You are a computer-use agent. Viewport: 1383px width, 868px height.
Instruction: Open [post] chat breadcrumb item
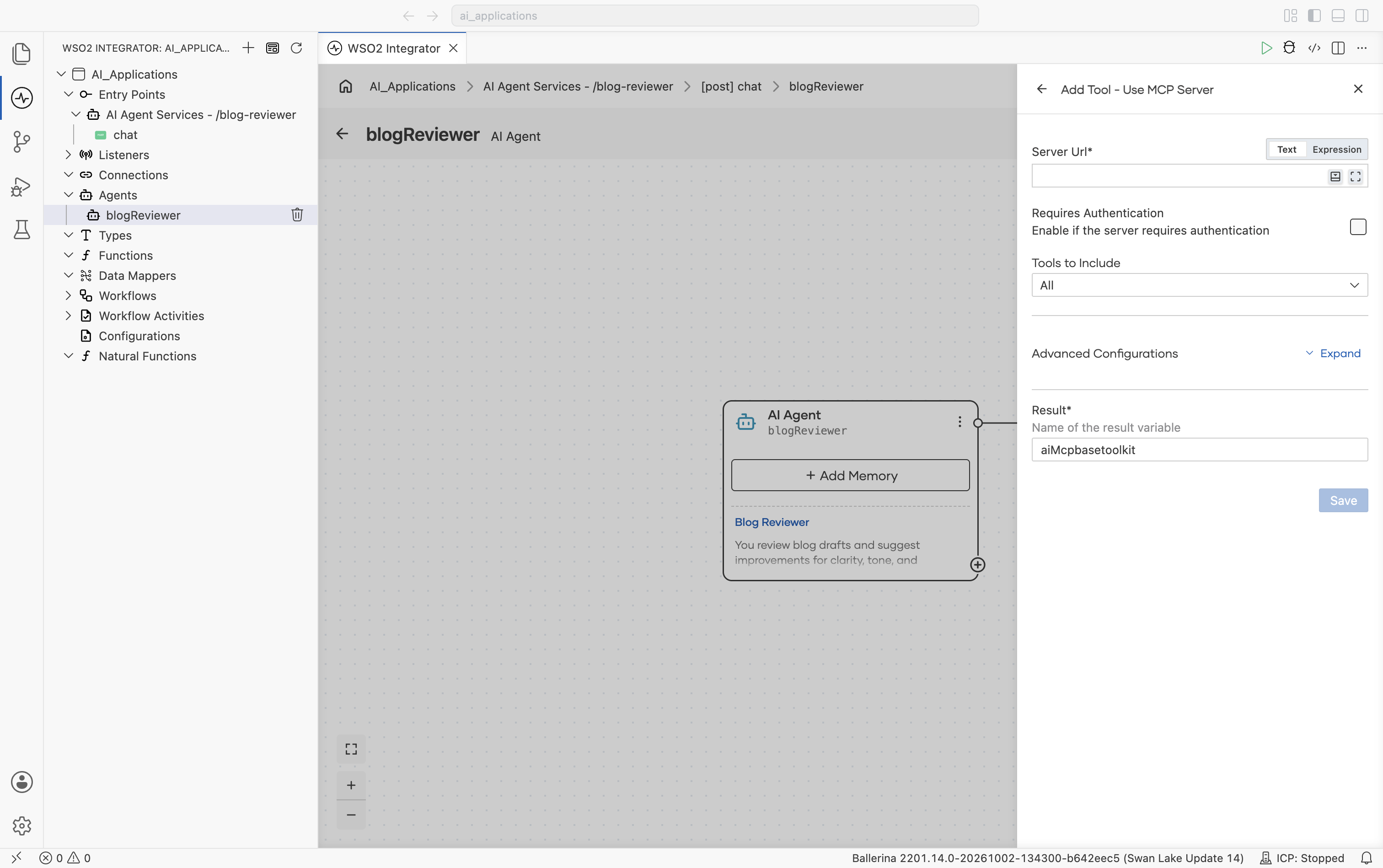(x=731, y=86)
